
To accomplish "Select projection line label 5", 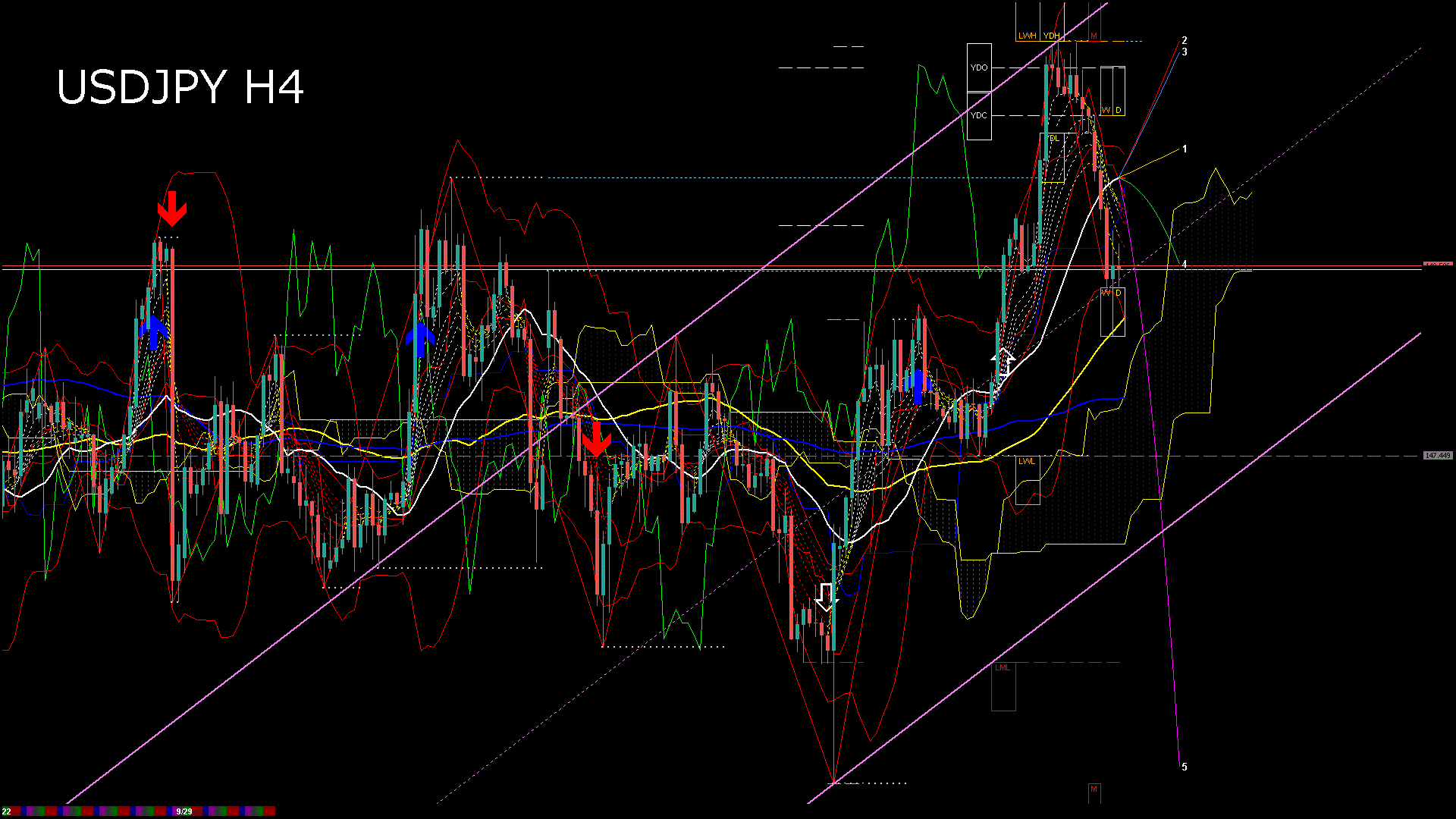I will (1185, 767).
